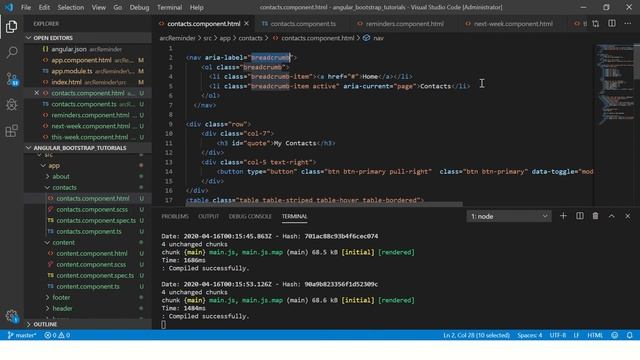Open the Help menu

(196, 7)
